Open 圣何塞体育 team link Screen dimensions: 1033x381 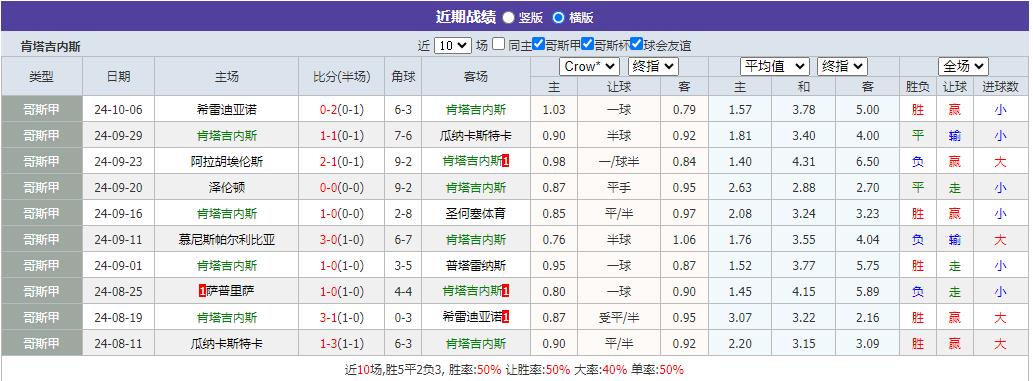pyautogui.click(x=476, y=214)
